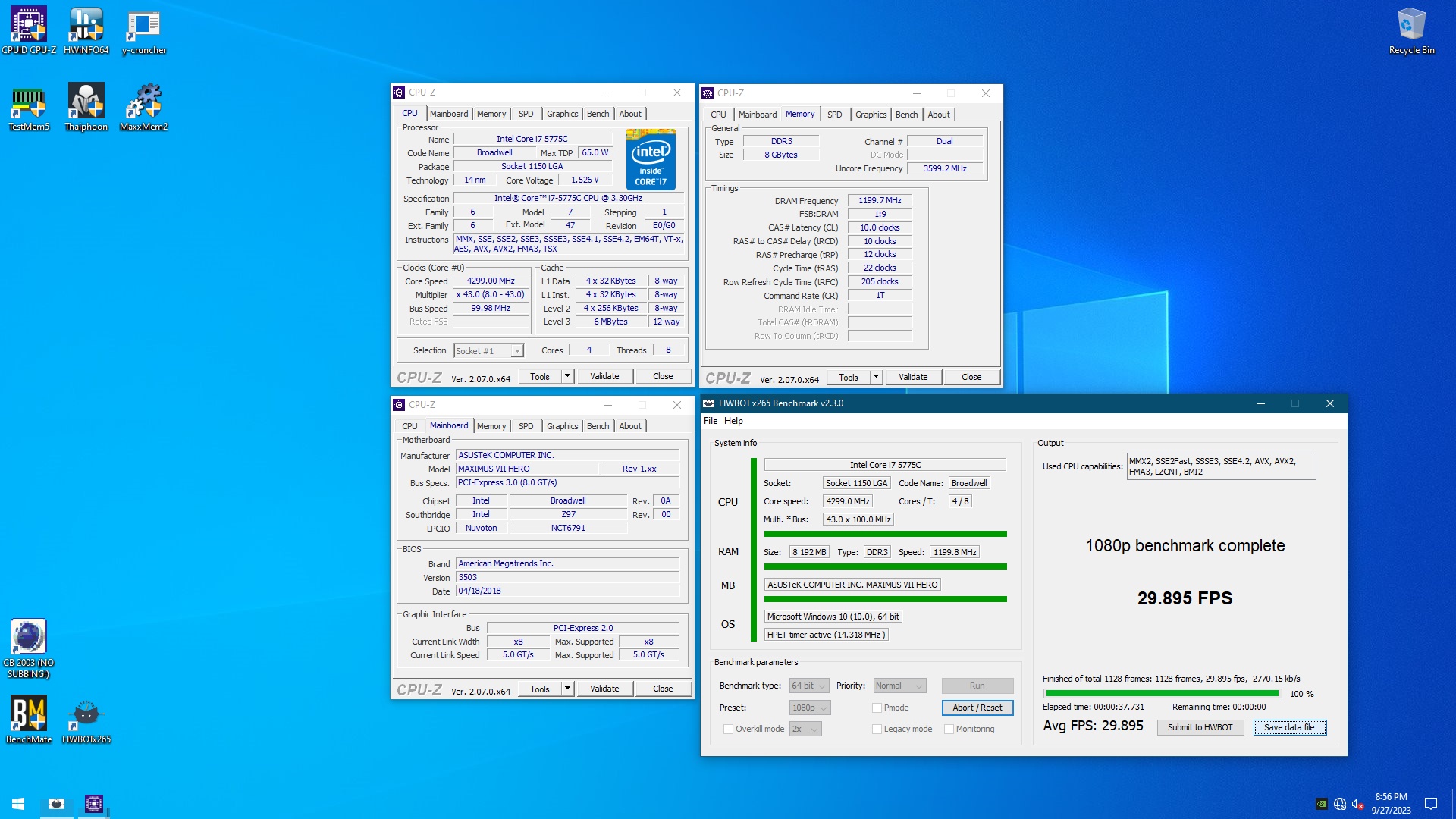Expand Tools arrow in the Mainboard tab window
1456x819 pixels.
point(567,689)
